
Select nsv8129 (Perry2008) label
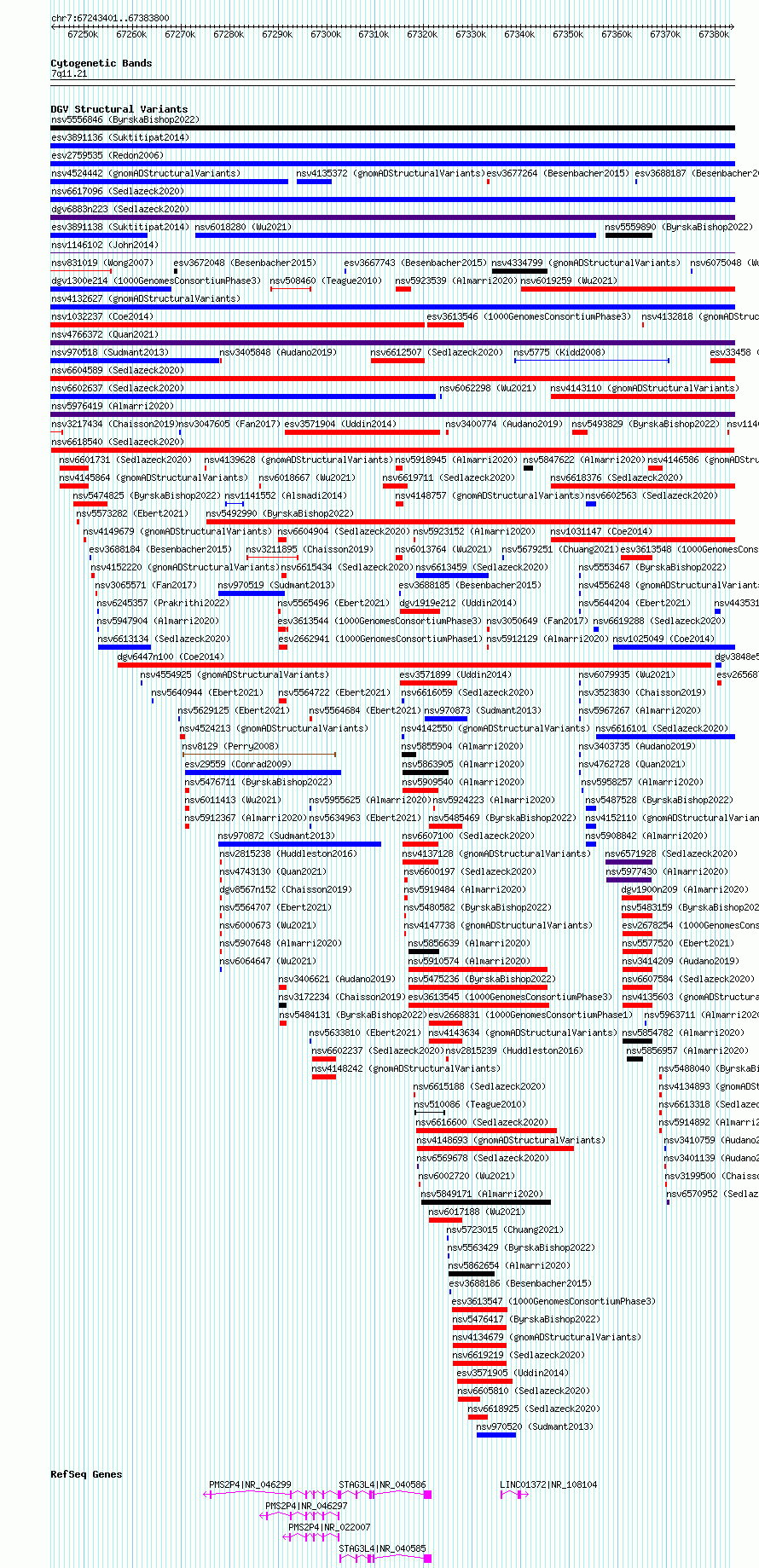[230, 746]
